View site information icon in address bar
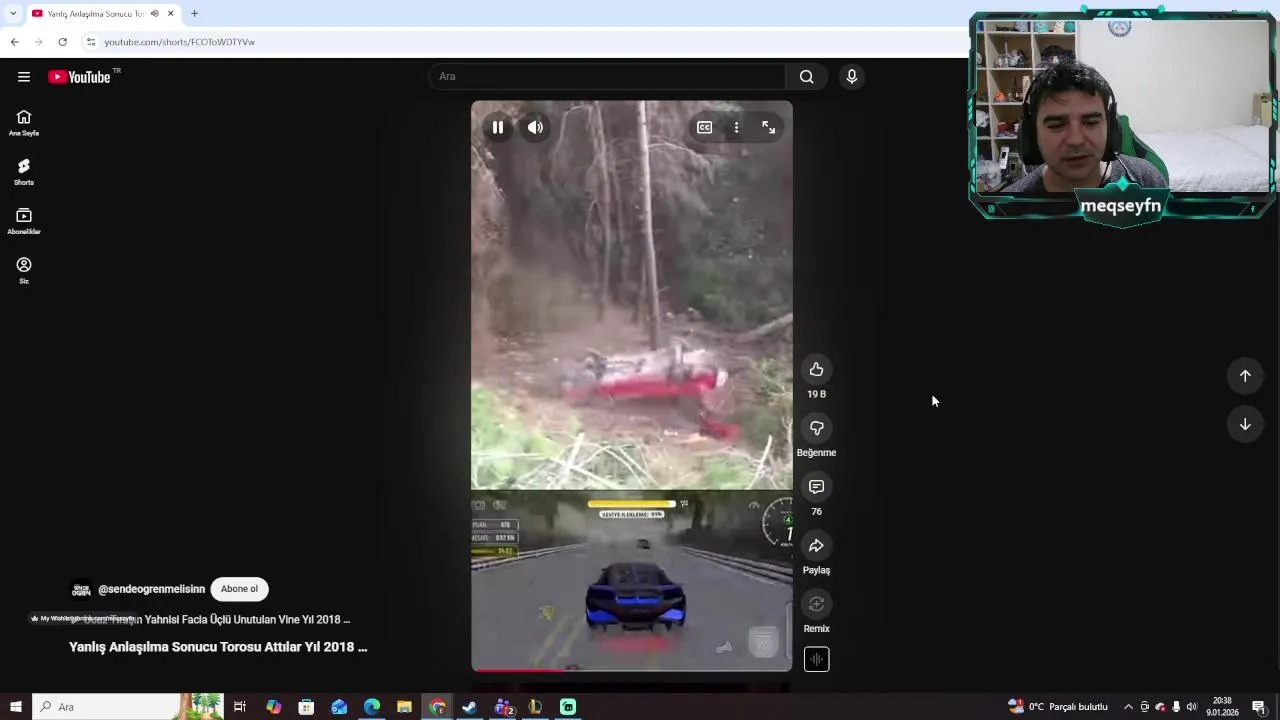This screenshot has width=1280, height=720. click(x=91, y=42)
